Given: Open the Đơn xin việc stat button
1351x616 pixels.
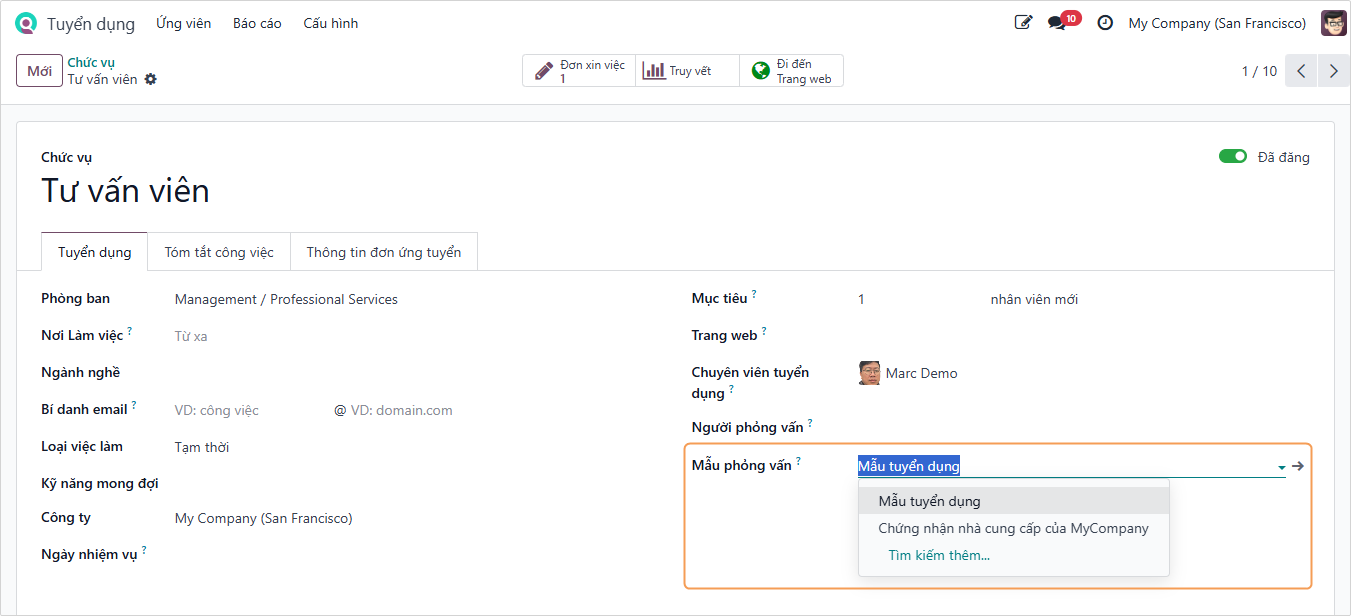Looking at the screenshot, I should [579, 71].
